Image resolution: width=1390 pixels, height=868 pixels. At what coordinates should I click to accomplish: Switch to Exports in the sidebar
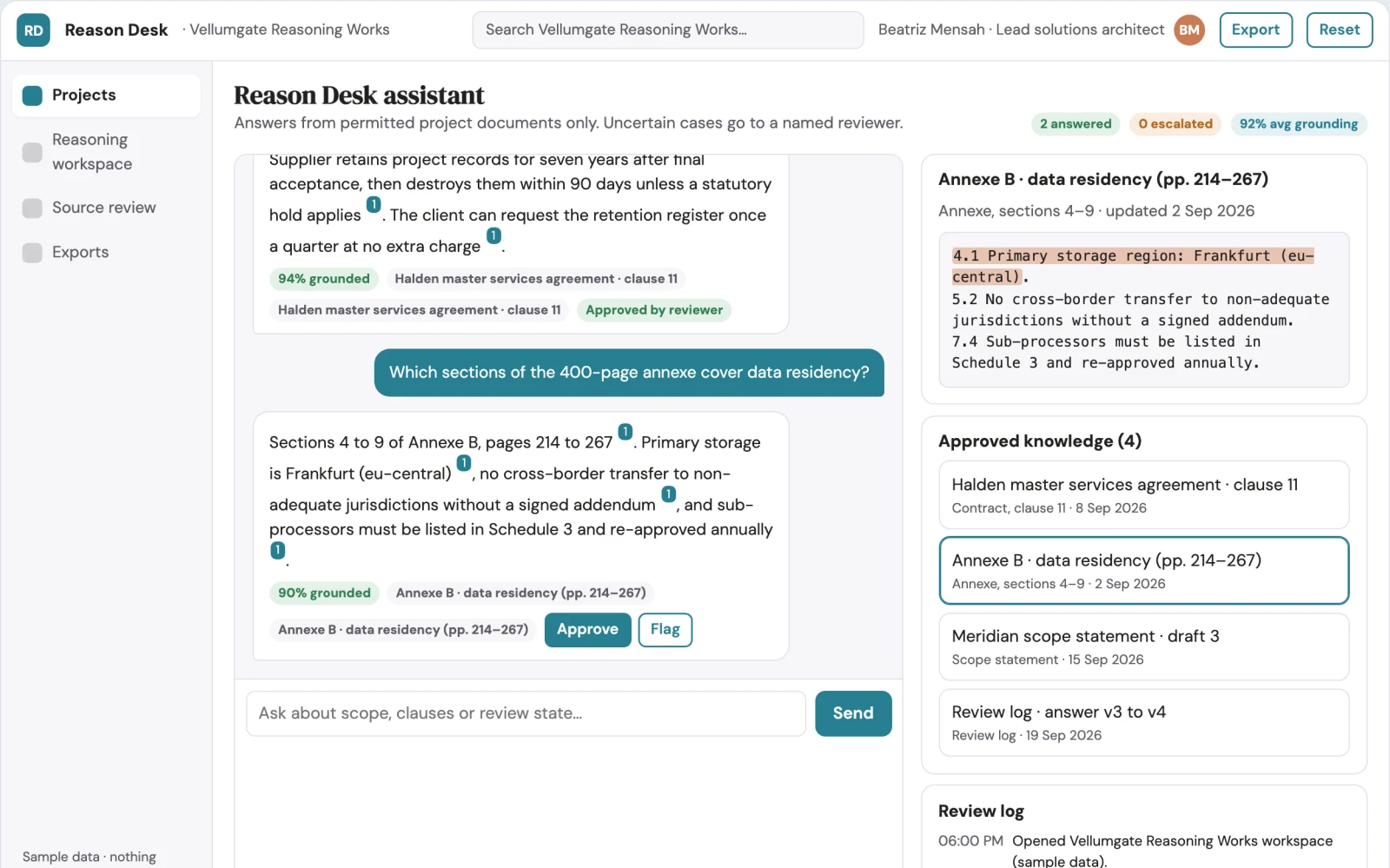[106, 253]
